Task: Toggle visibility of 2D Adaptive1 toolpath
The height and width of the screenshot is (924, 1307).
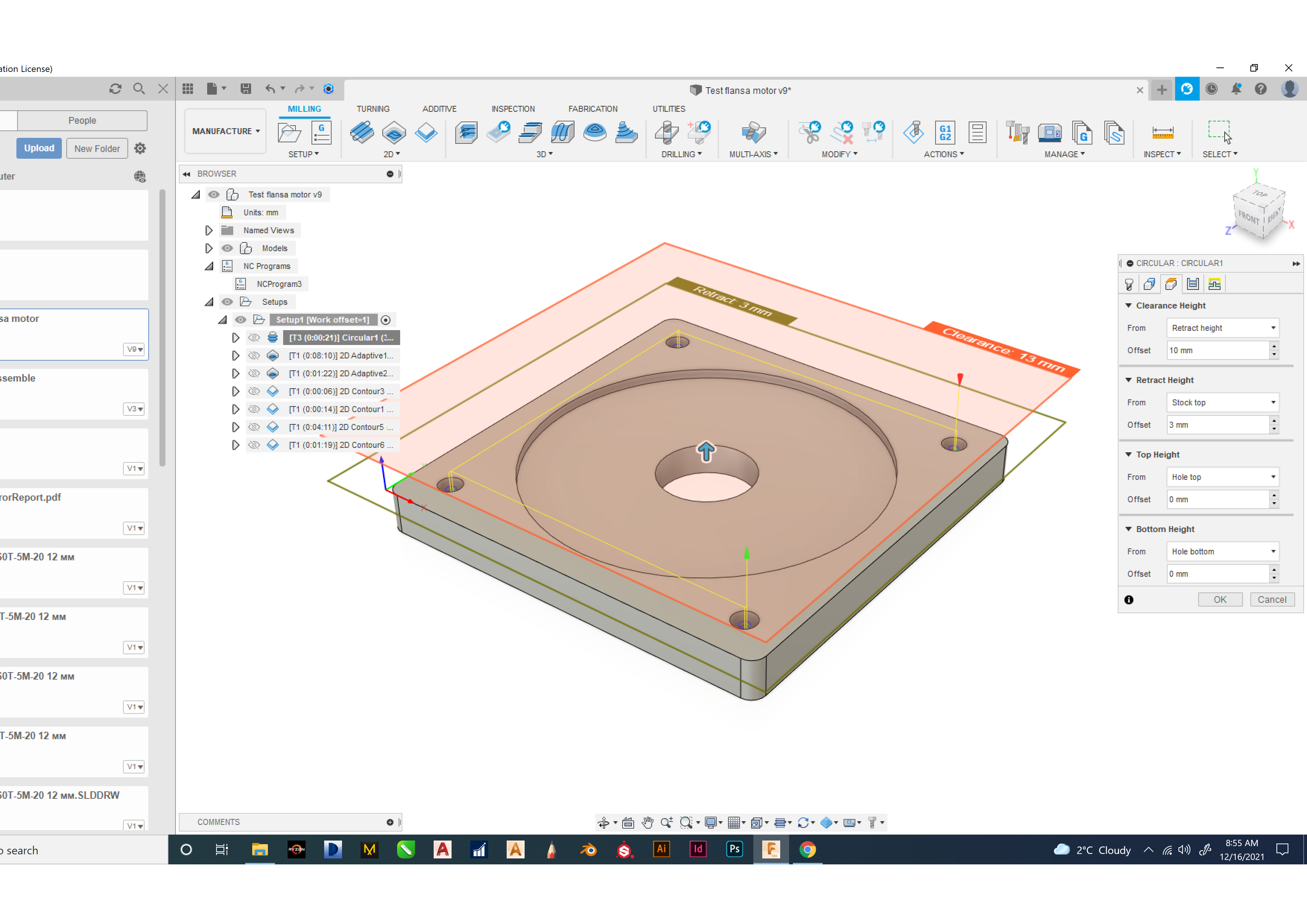Action: [254, 355]
